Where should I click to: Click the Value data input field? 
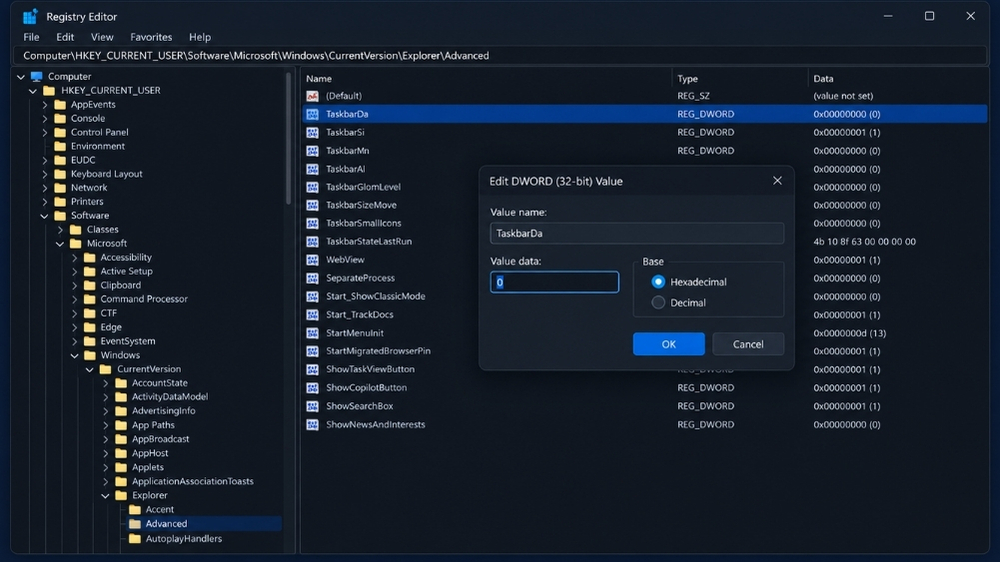click(554, 282)
